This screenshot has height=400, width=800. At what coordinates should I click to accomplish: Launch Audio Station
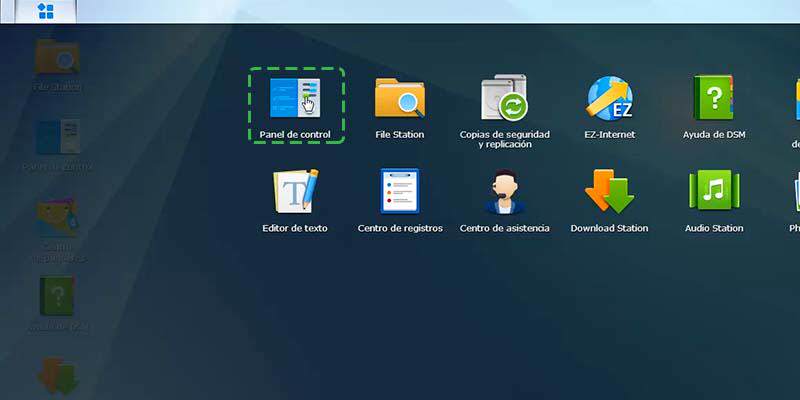(714, 200)
